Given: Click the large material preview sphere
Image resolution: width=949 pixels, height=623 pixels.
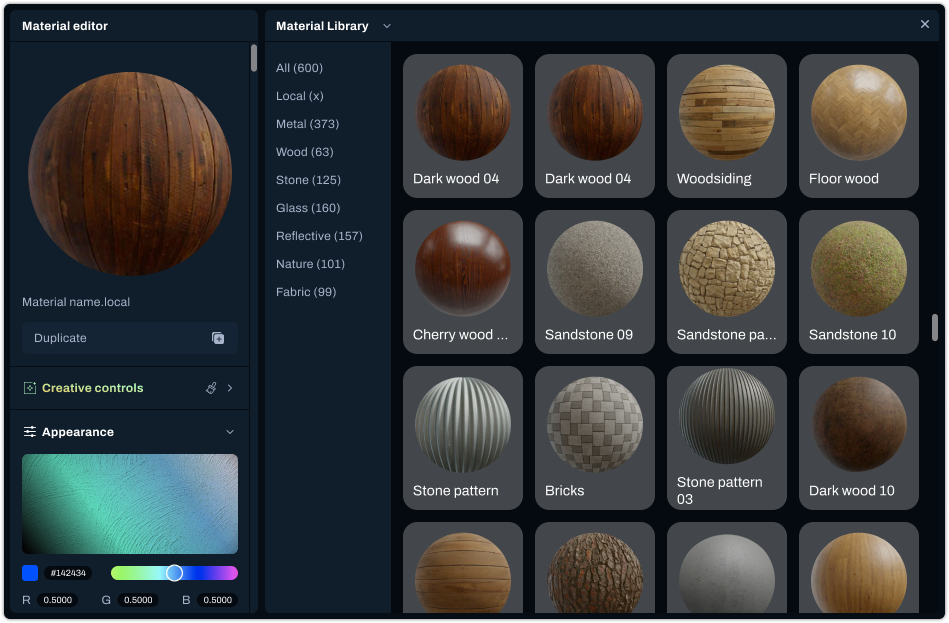Looking at the screenshot, I should pos(130,174).
